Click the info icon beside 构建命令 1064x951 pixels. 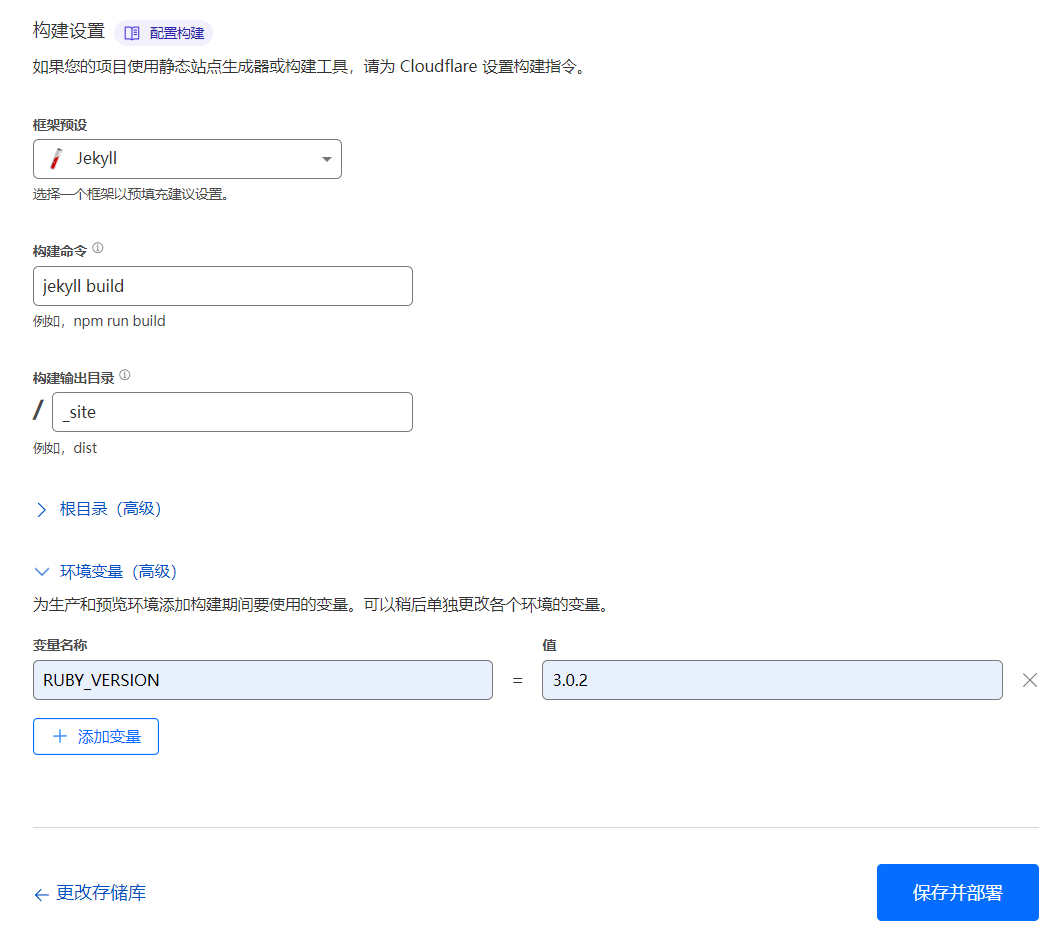pyautogui.click(x=98, y=248)
